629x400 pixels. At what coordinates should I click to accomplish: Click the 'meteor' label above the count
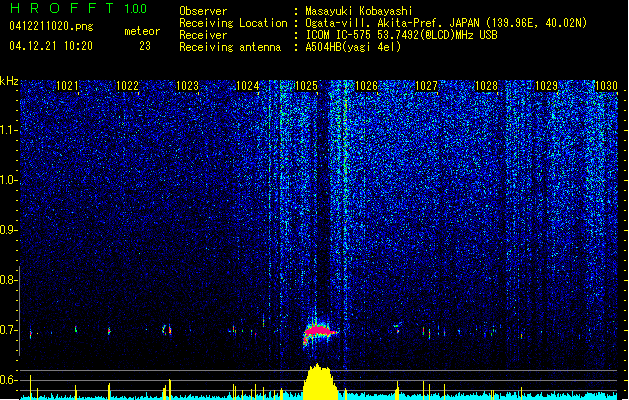(x=142, y=31)
